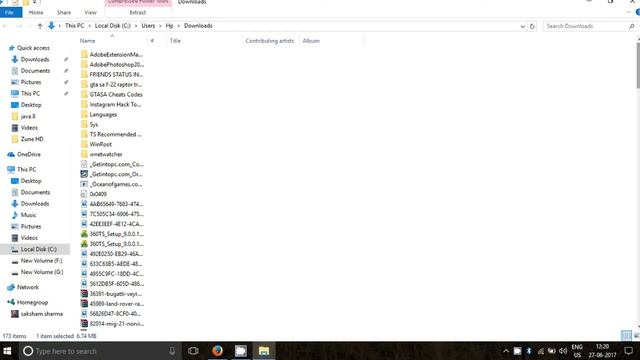Sort by the # column header

tap(152, 41)
